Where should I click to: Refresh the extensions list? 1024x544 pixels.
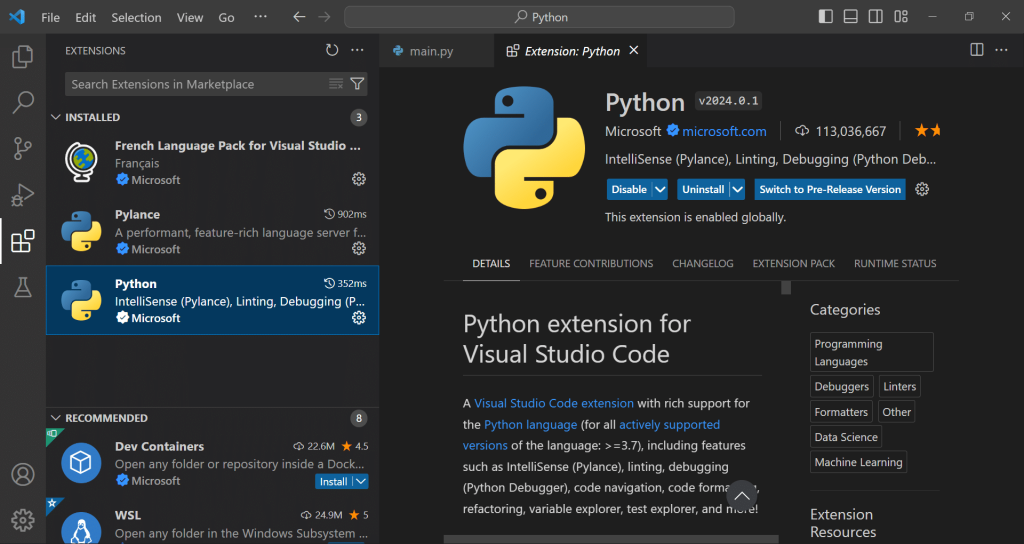coord(332,50)
